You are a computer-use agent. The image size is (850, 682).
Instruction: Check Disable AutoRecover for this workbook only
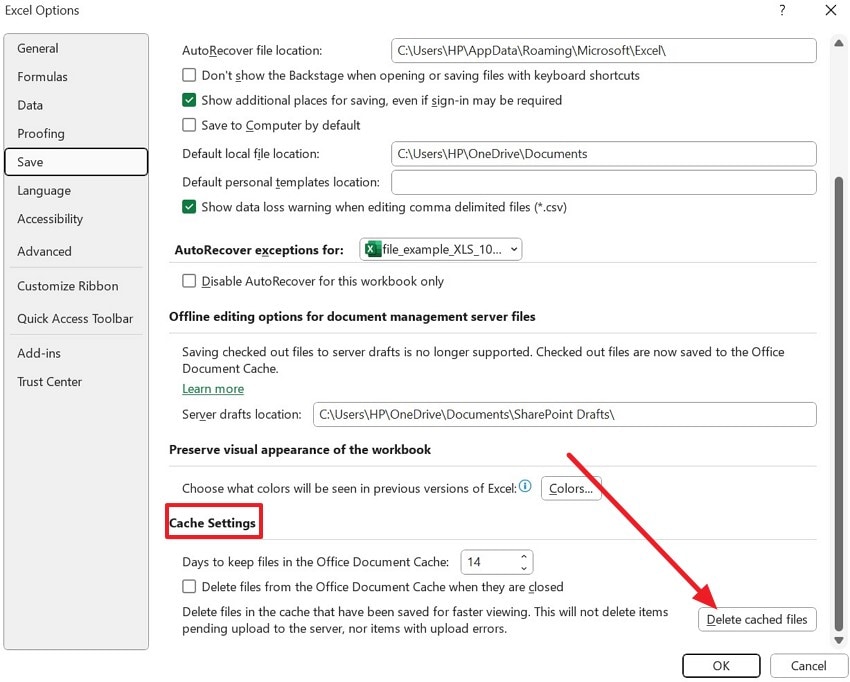tap(189, 281)
